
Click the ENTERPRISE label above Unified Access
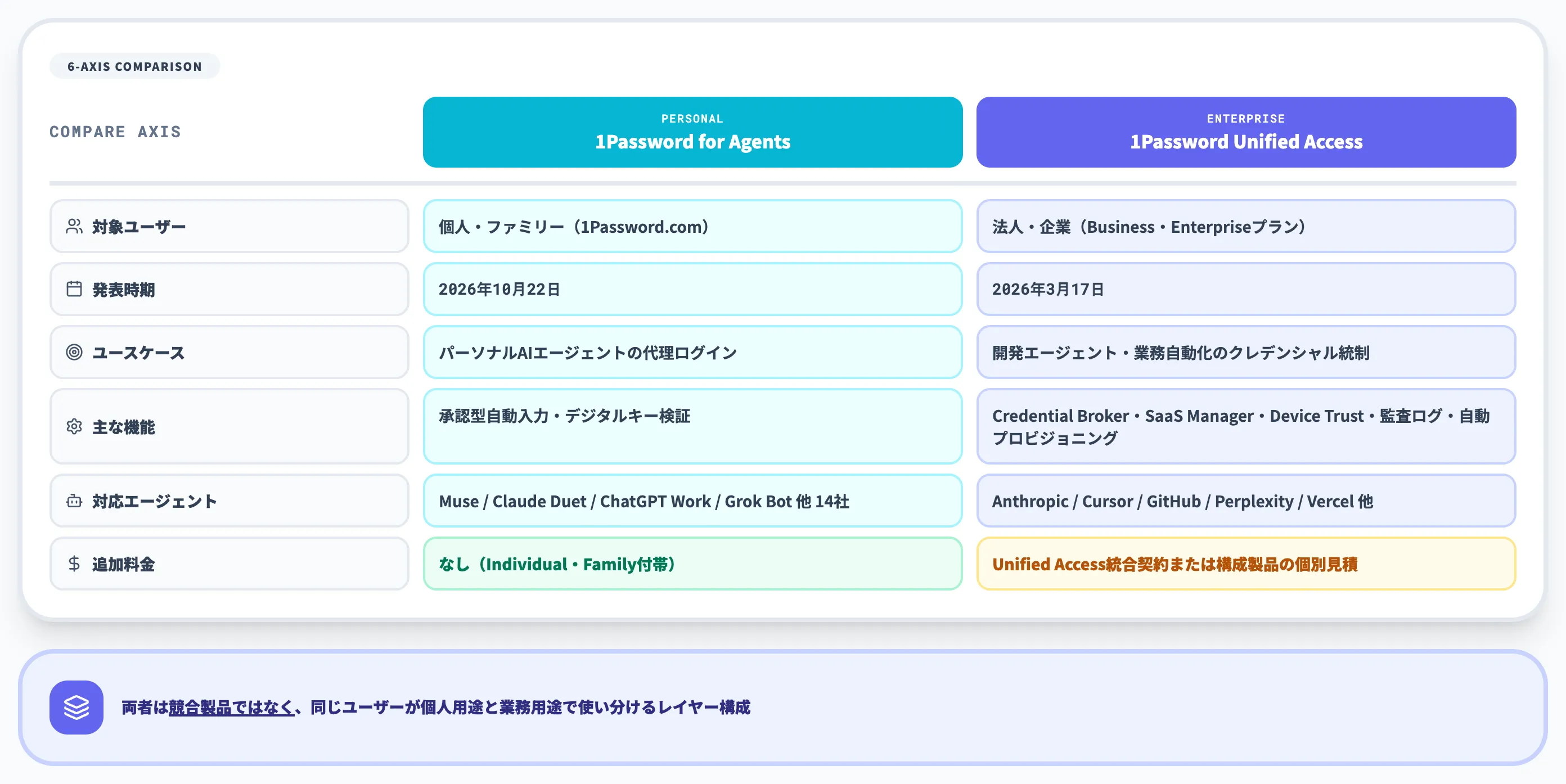[x=1245, y=119]
